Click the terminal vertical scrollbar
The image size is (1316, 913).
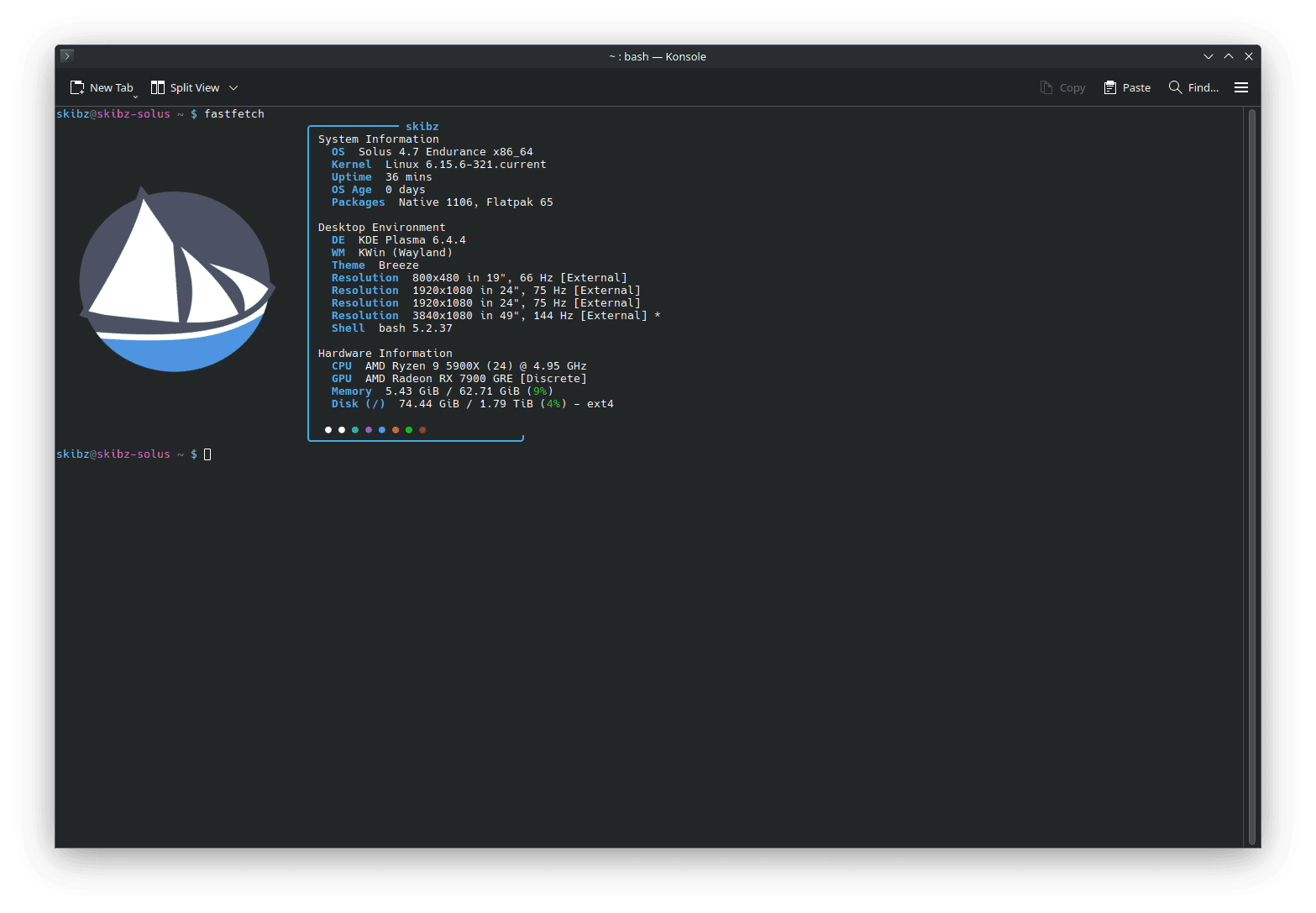point(1251,477)
